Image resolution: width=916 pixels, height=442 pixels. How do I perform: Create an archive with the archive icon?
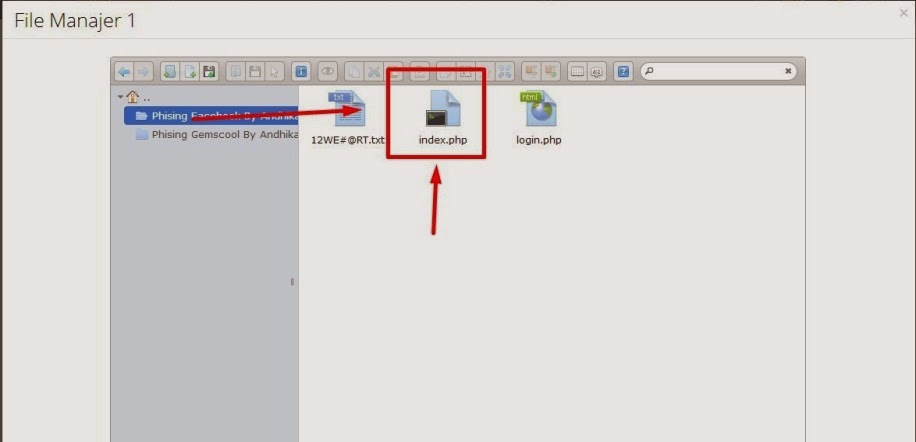[x=550, y=72]
